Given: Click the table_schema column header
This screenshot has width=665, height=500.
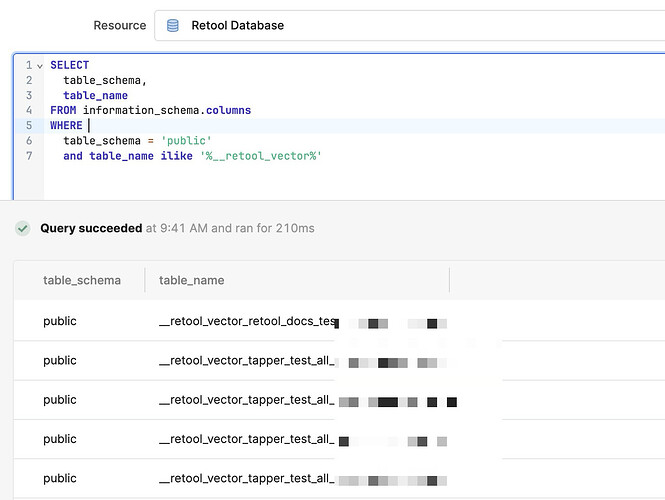Looking at the screenshot, I should pyautogui.click(x=82, y=280).
